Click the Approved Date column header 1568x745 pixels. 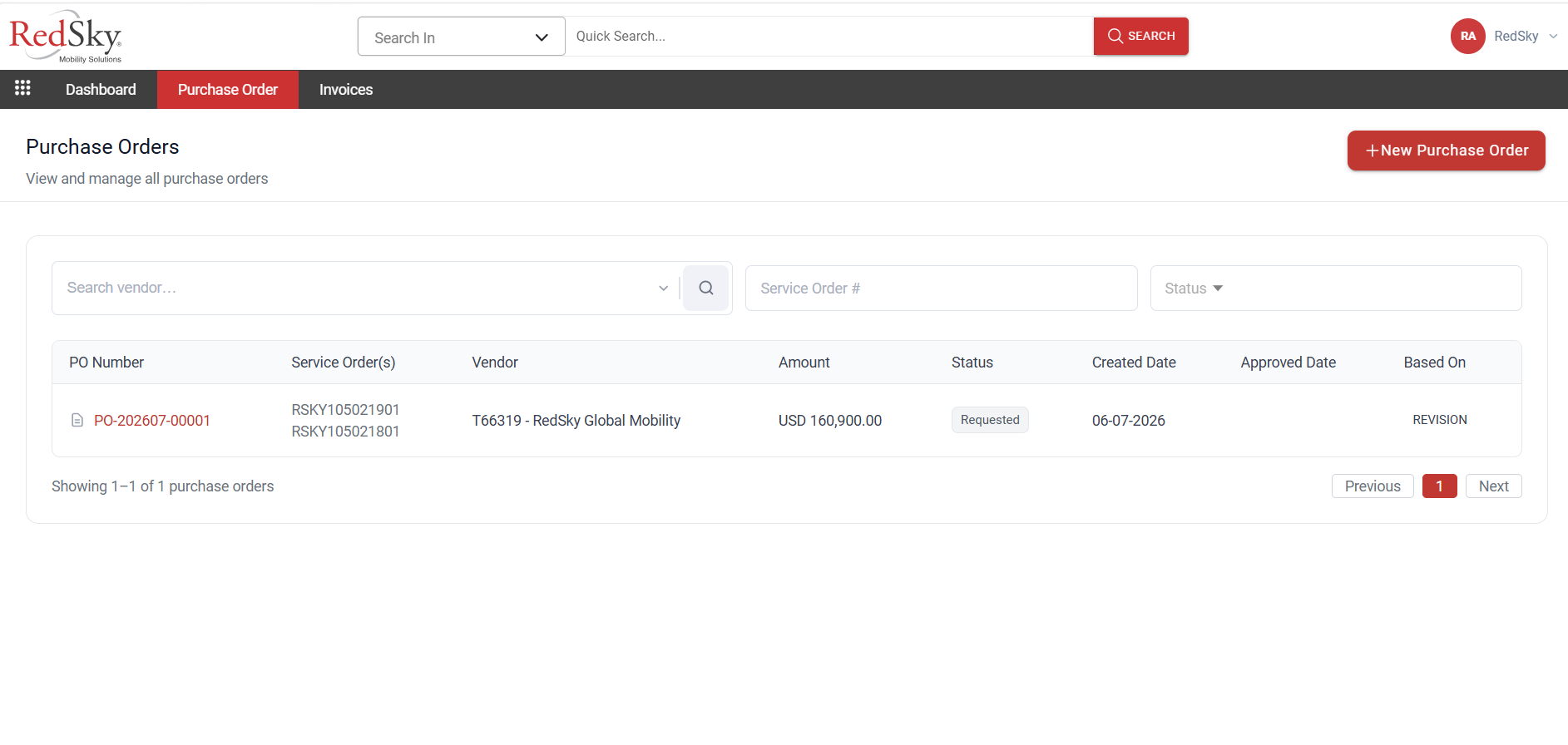[x=1288, y=363]
